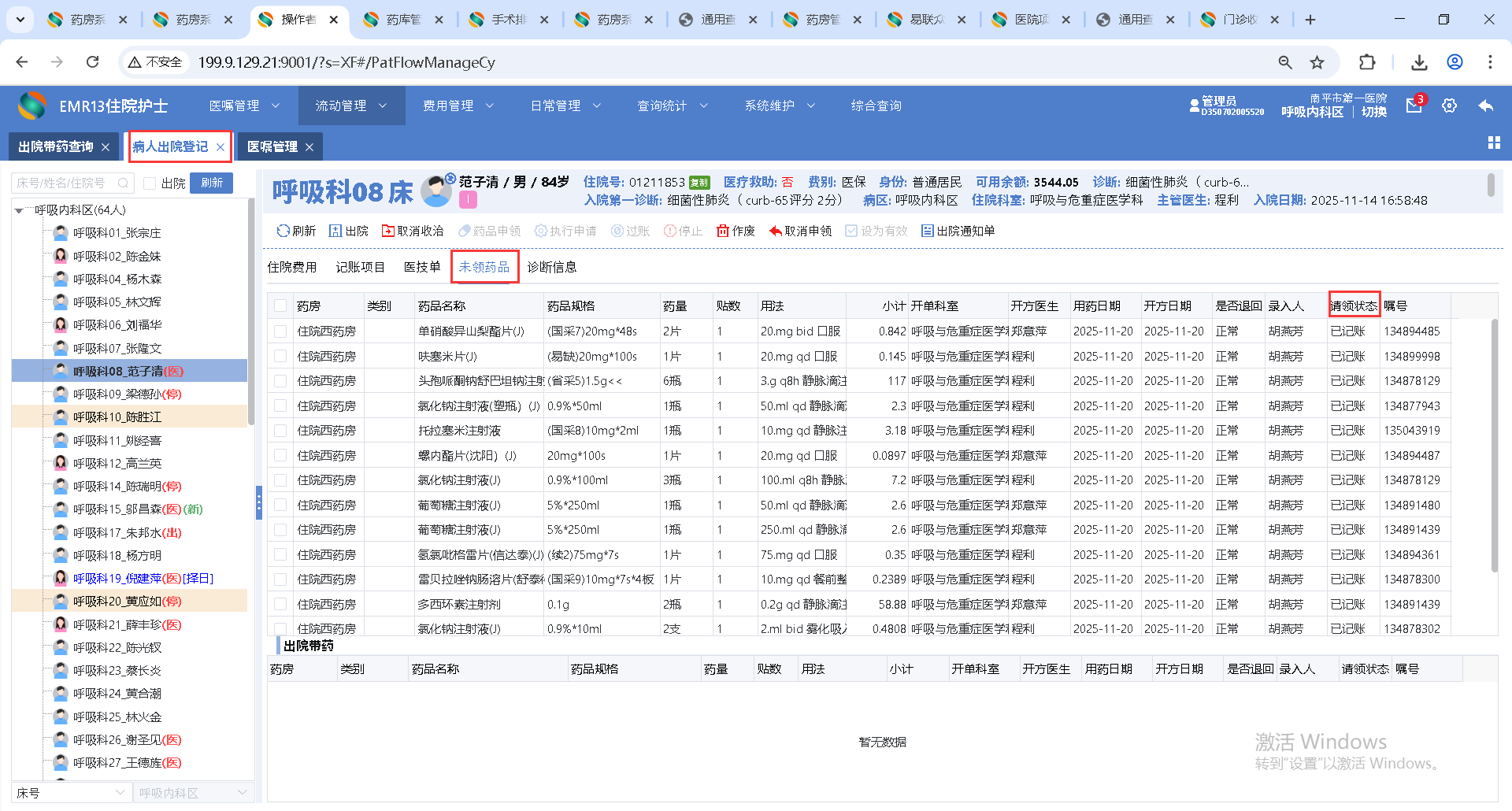Screen dimensions: 1512x811
Task: Check the row for 单硝酸异山梨酯片
Action: click(x=280, y=331)
